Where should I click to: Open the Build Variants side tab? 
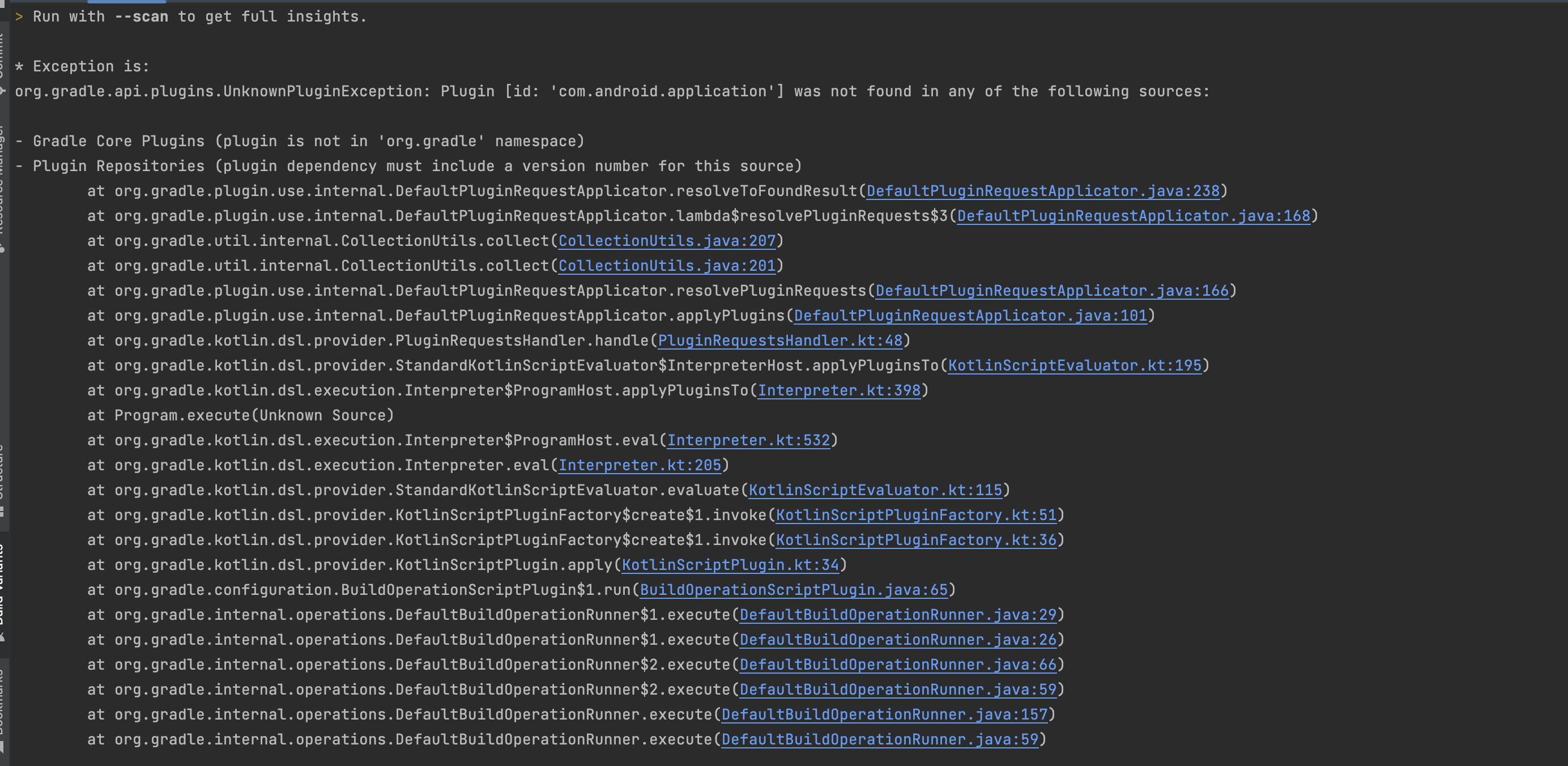point(2,585)
